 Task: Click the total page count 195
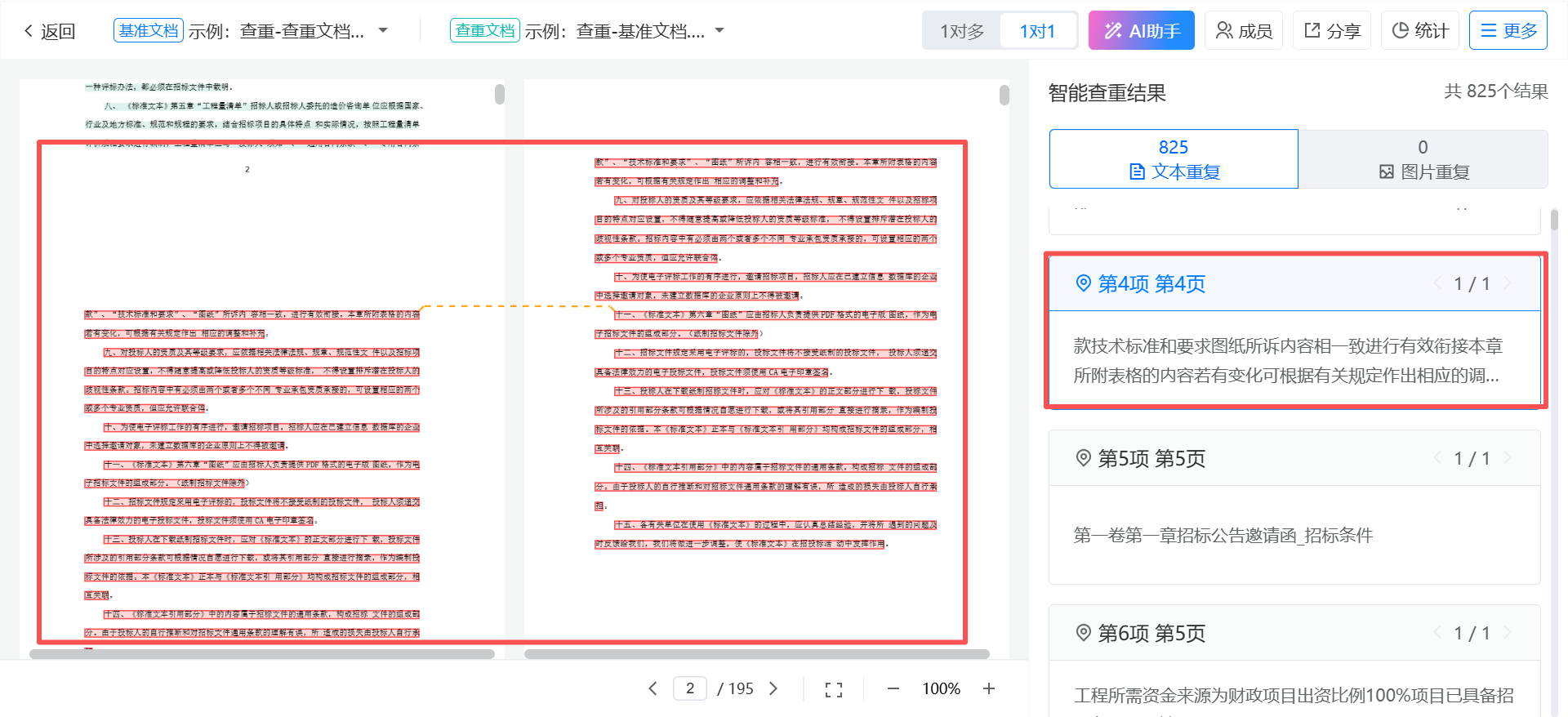[741, 688]
